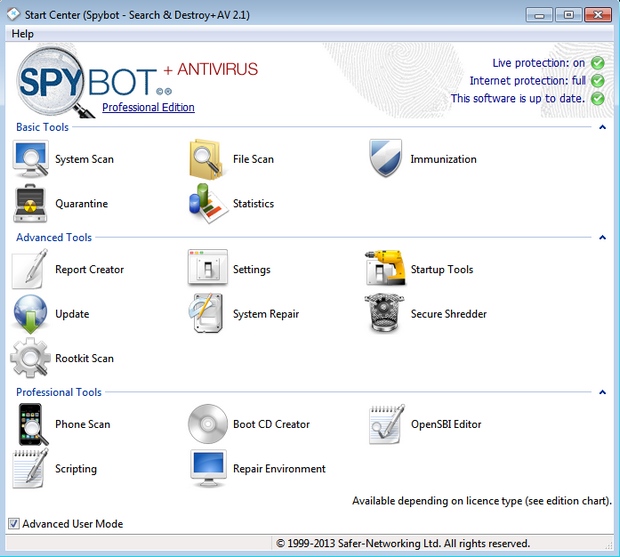Screen dimensions: 620x557
Task: Open the Immunization shield icon
Action: point(385,159)
